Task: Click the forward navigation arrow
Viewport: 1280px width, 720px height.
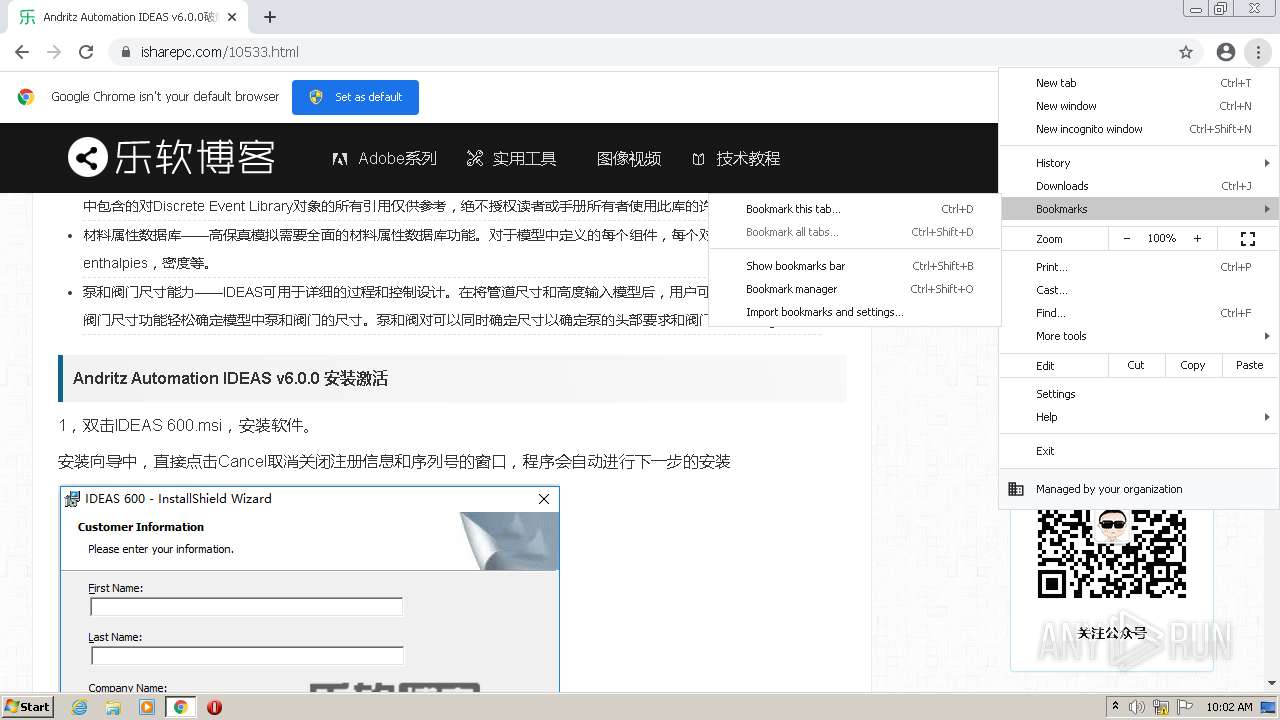Action: pos(54,52)
